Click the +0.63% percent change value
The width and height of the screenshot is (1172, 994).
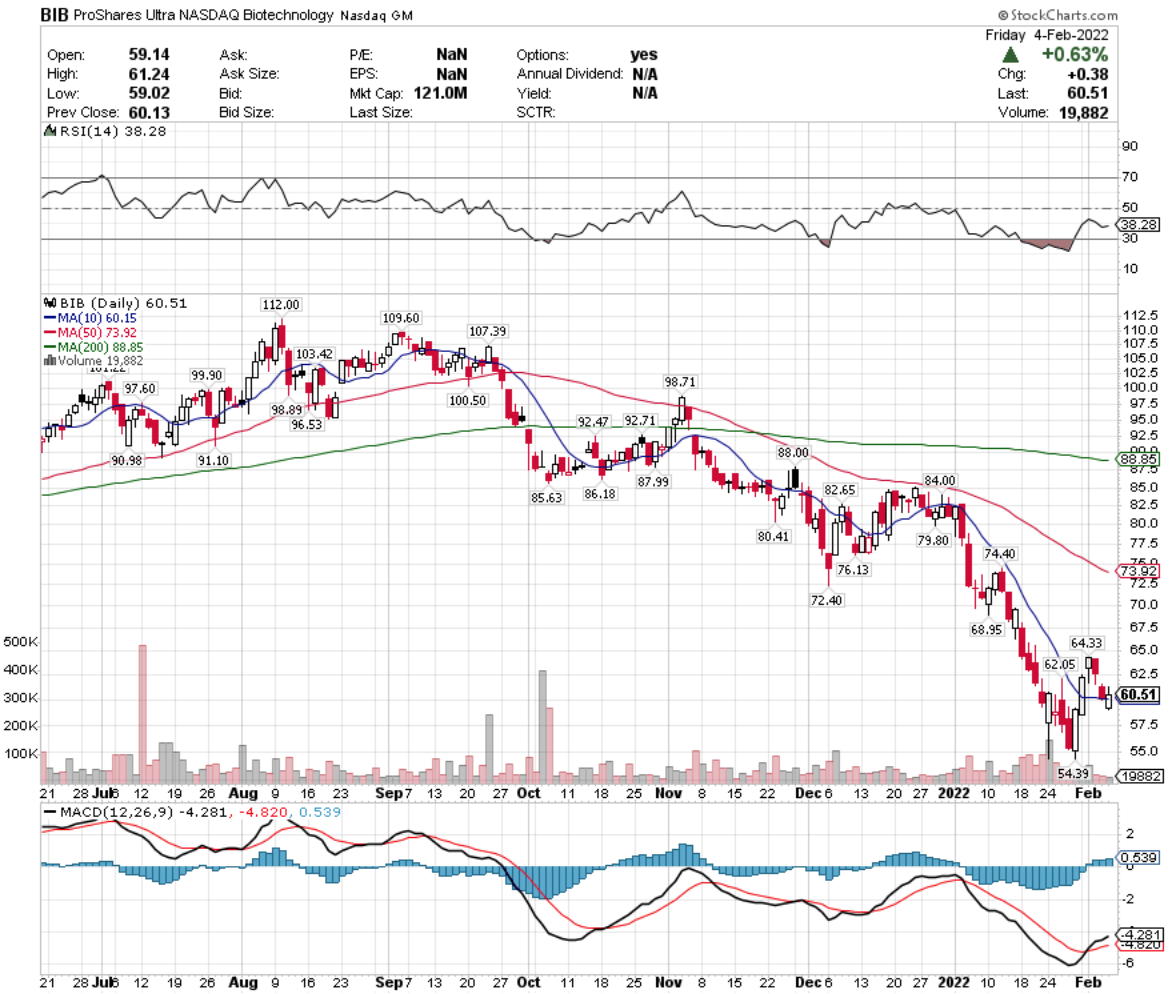tap(1075, 55)
